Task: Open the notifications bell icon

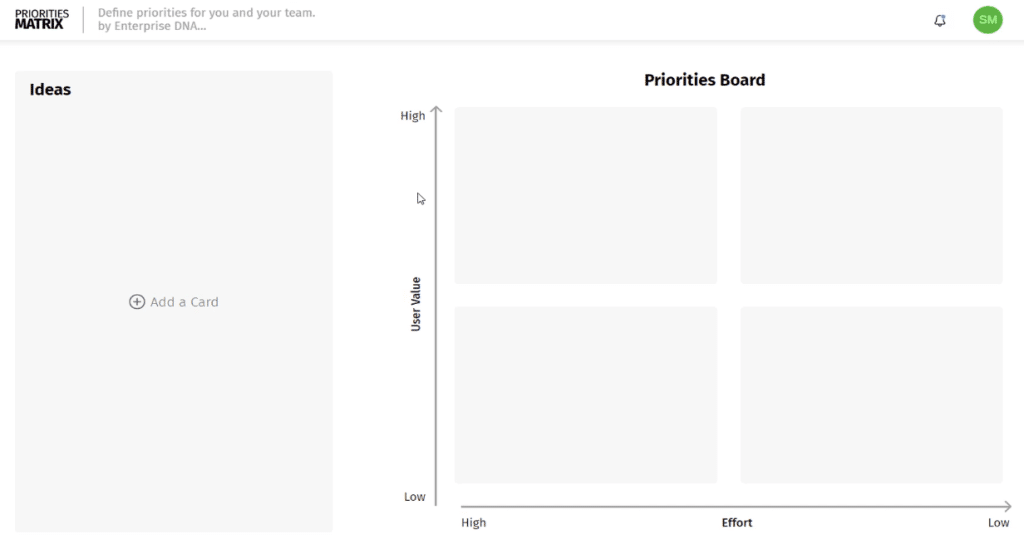Action: click(940, 20)
